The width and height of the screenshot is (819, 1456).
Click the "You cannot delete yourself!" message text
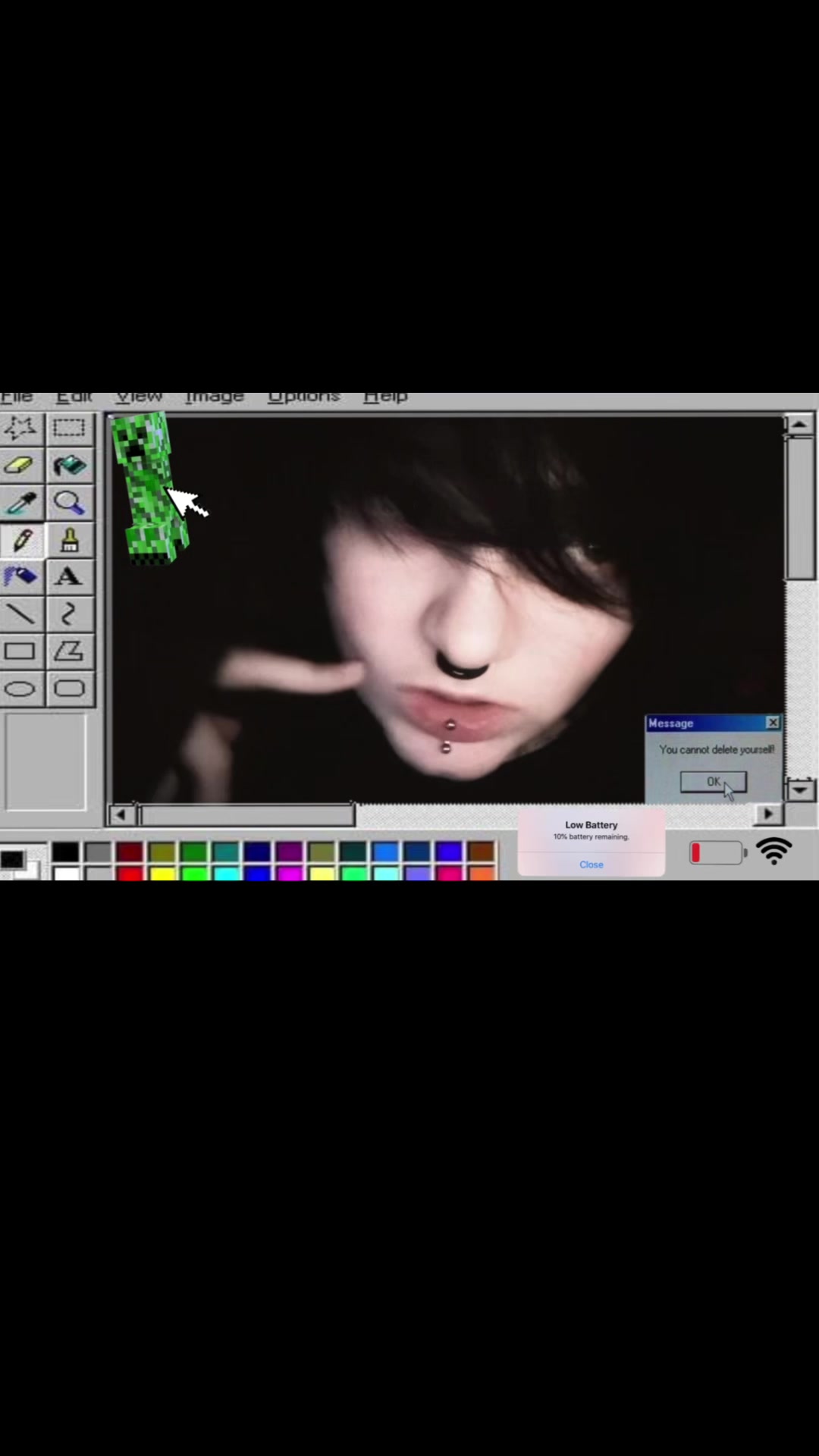coord(717,749)
